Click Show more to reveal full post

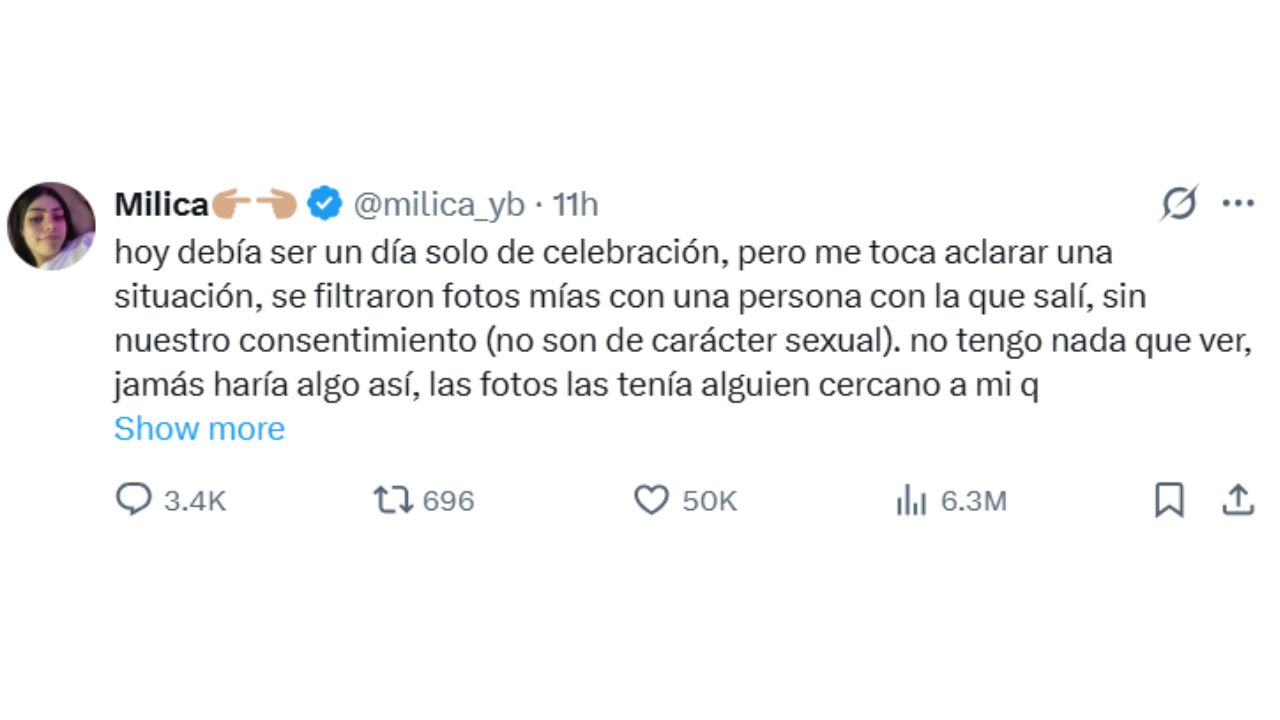[x=199, y=428]
